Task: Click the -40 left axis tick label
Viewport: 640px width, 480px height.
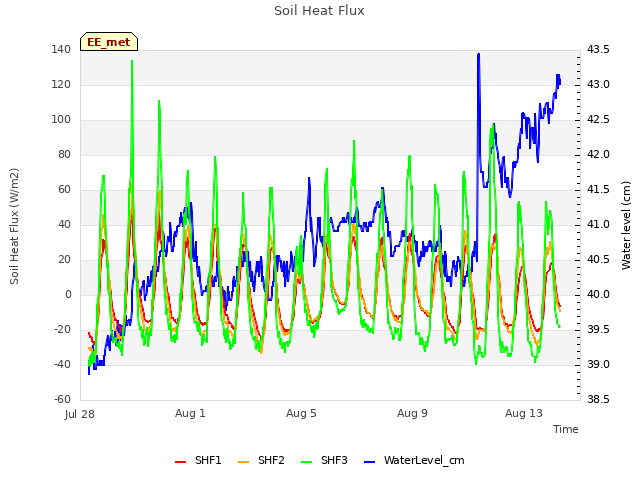Action: (x=62, y=364)
